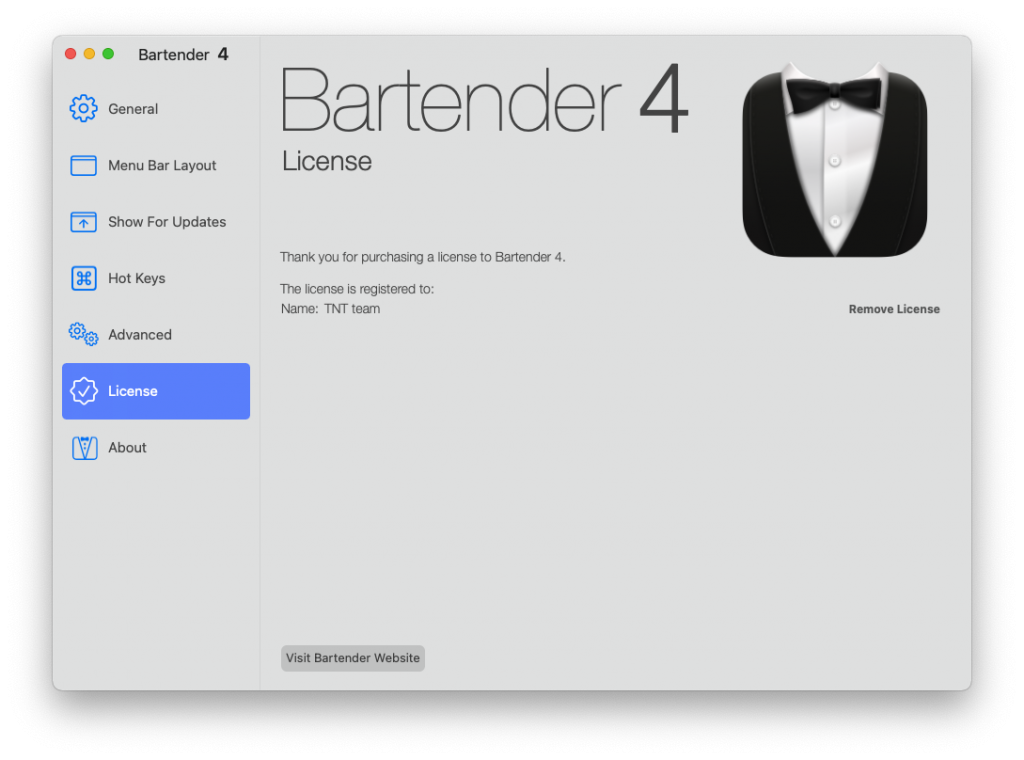This screenshot has height=760, width=1024.
Task: Minimize window with yellow button
Action: click(x=89, y=54)
